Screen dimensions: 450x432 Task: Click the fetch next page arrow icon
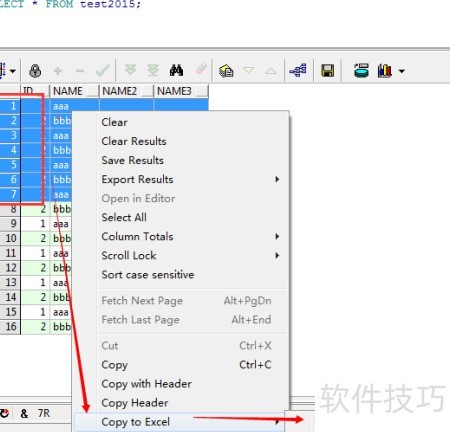point(130,70)
